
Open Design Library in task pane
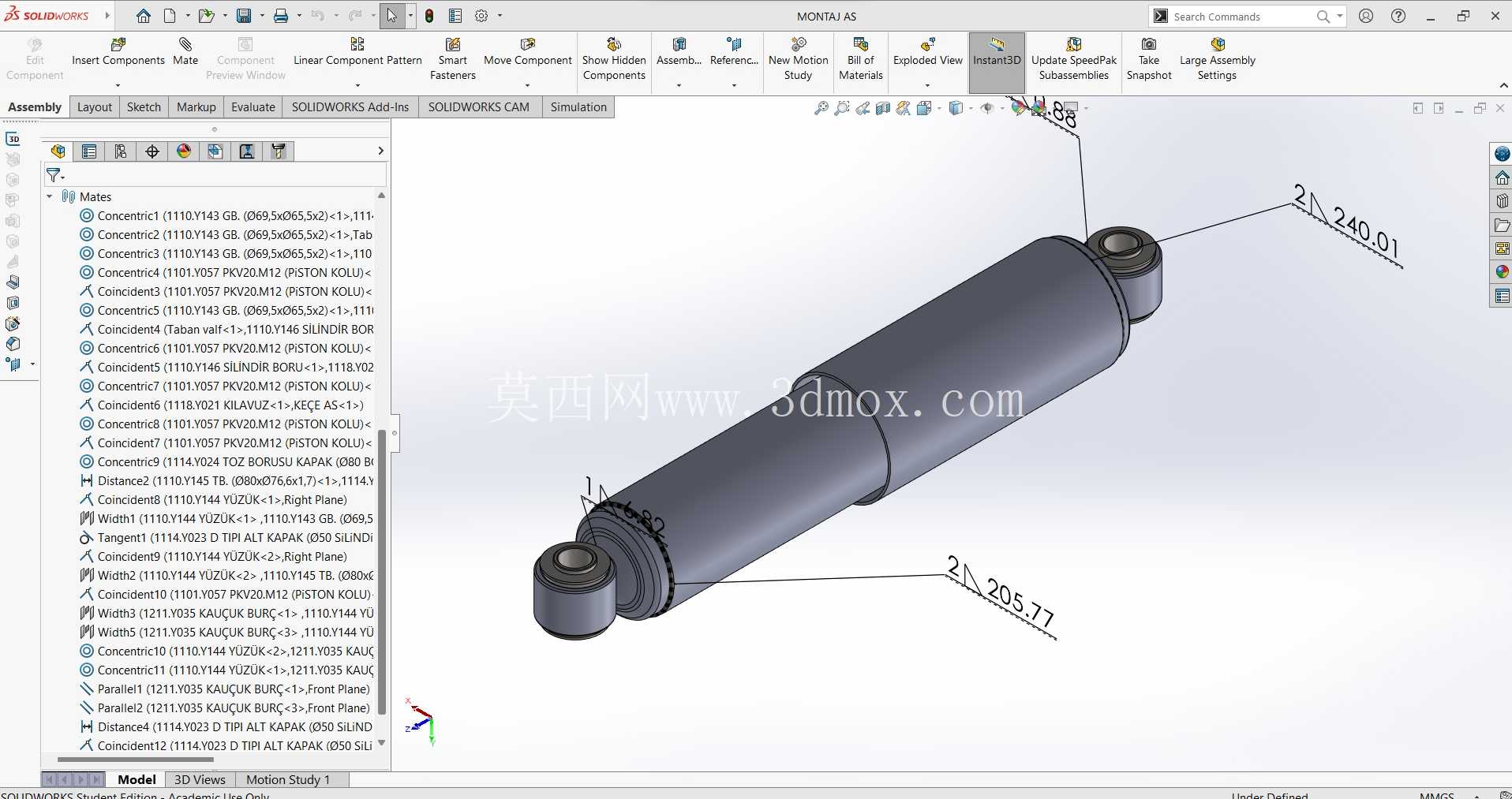(x=1502, y=201)
